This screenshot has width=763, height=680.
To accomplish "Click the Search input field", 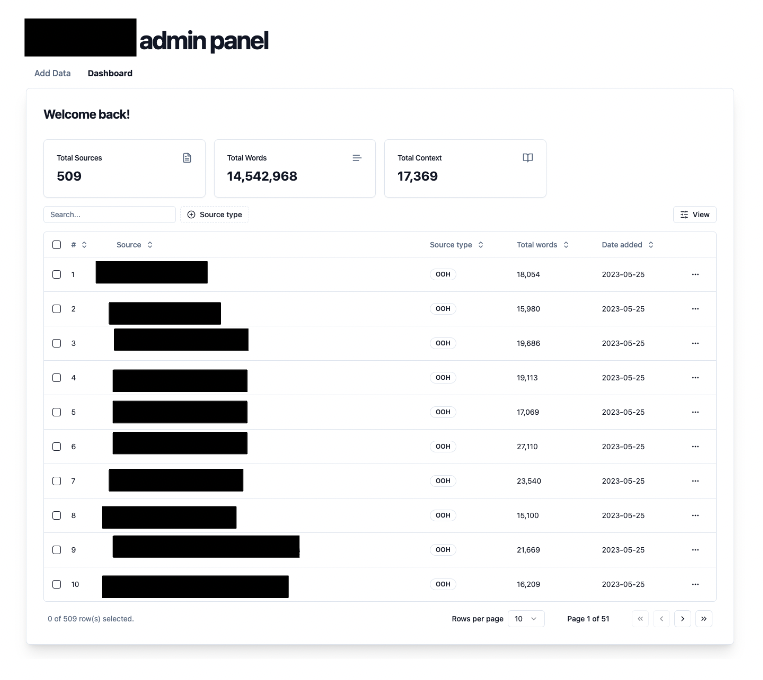I will pyautogui.click(x=109, y=215).
